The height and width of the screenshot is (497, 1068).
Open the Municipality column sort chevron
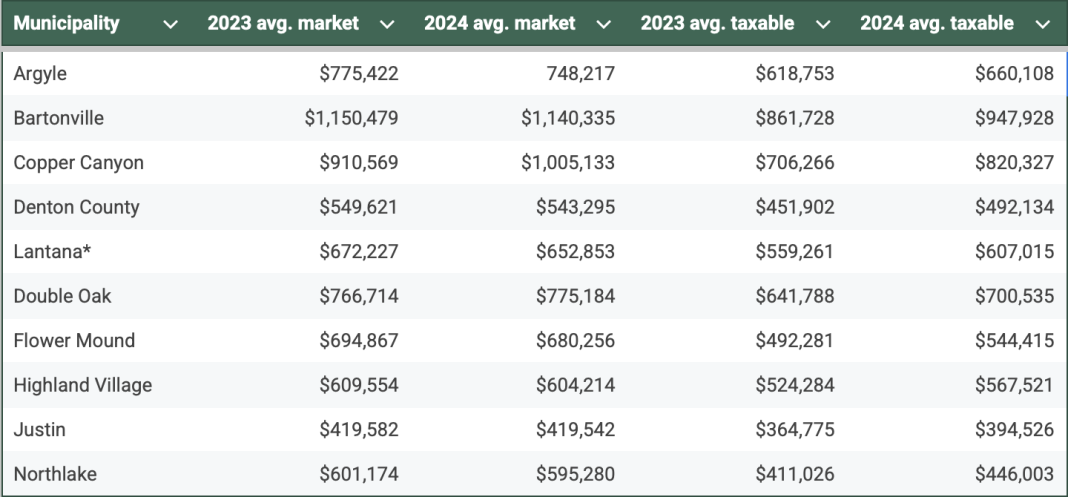(x=170, y=25)
